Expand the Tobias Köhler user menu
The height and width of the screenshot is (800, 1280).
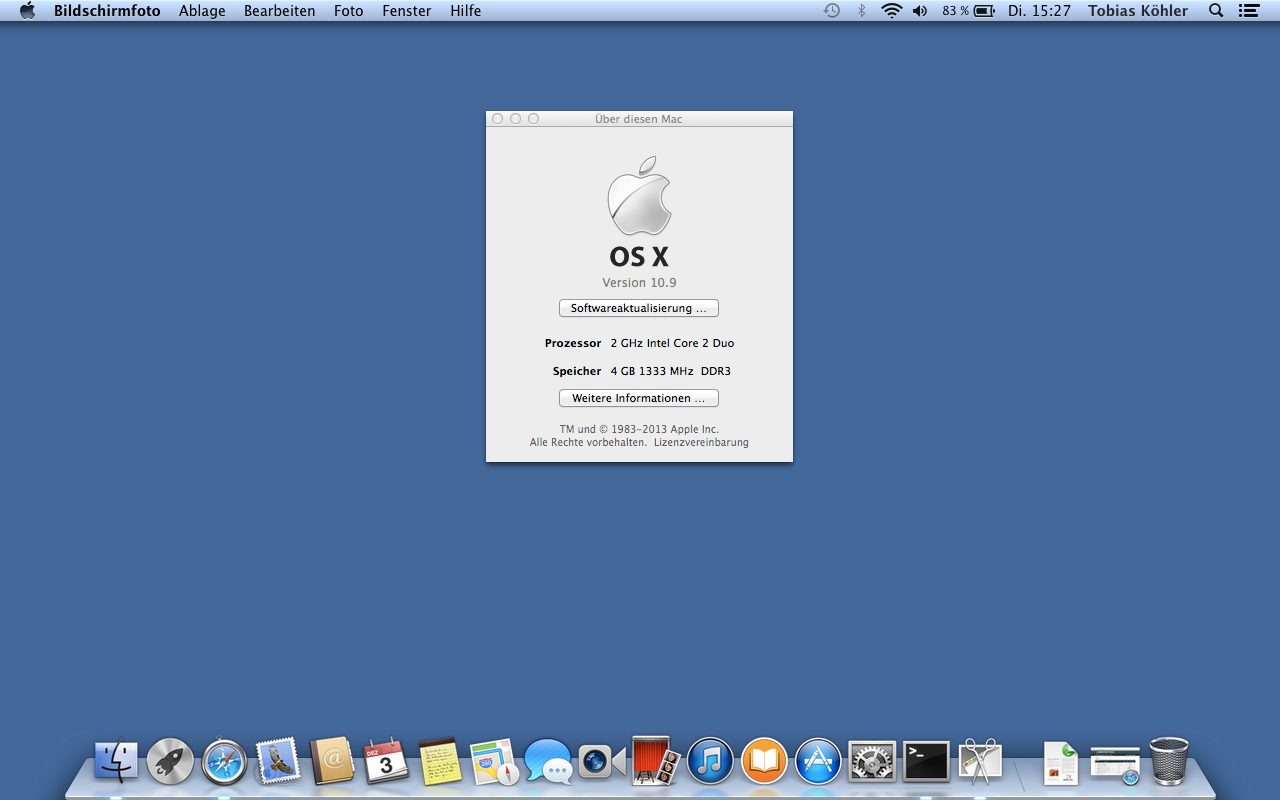point(1138,11)
